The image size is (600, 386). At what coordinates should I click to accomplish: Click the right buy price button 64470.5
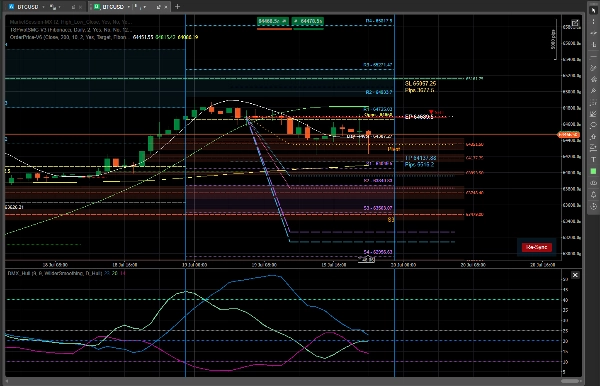[308, 21]
